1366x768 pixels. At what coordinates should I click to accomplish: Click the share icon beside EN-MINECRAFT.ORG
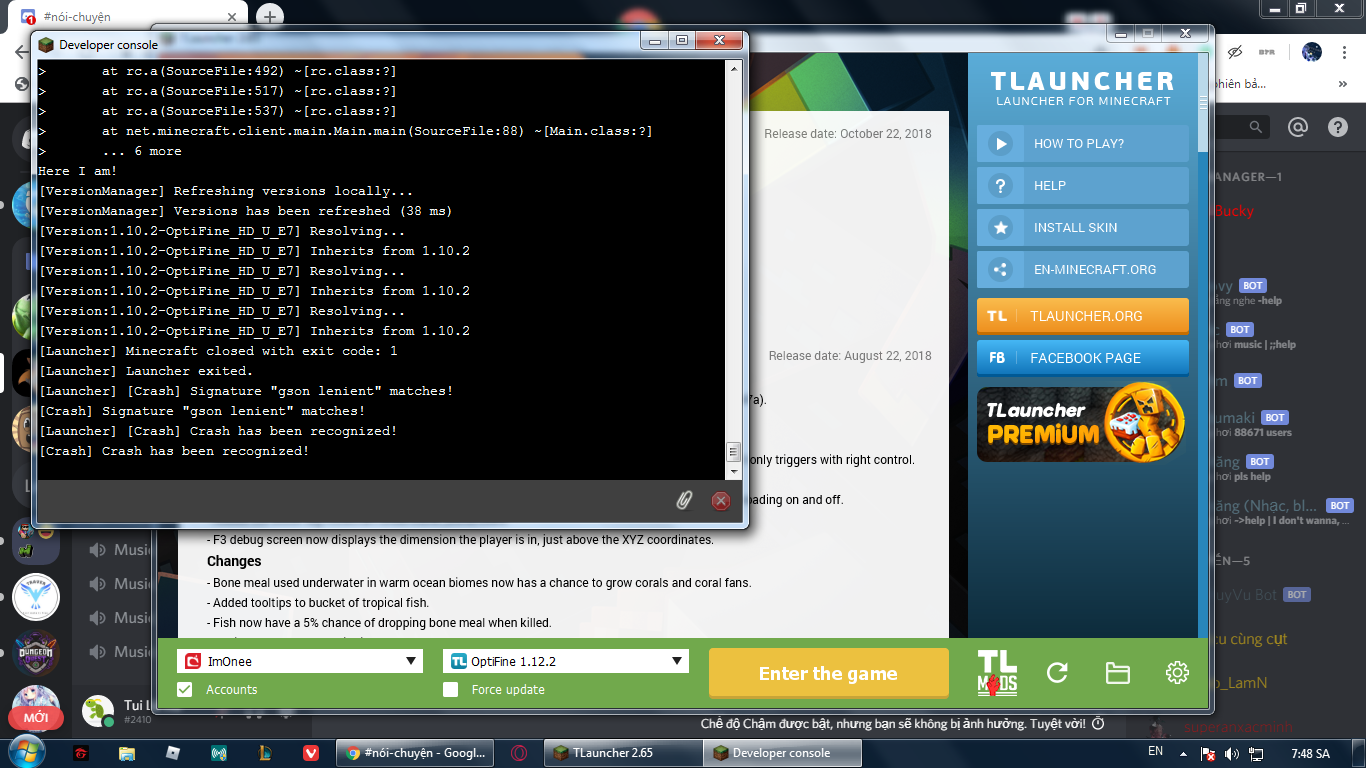pos(1000,270)
